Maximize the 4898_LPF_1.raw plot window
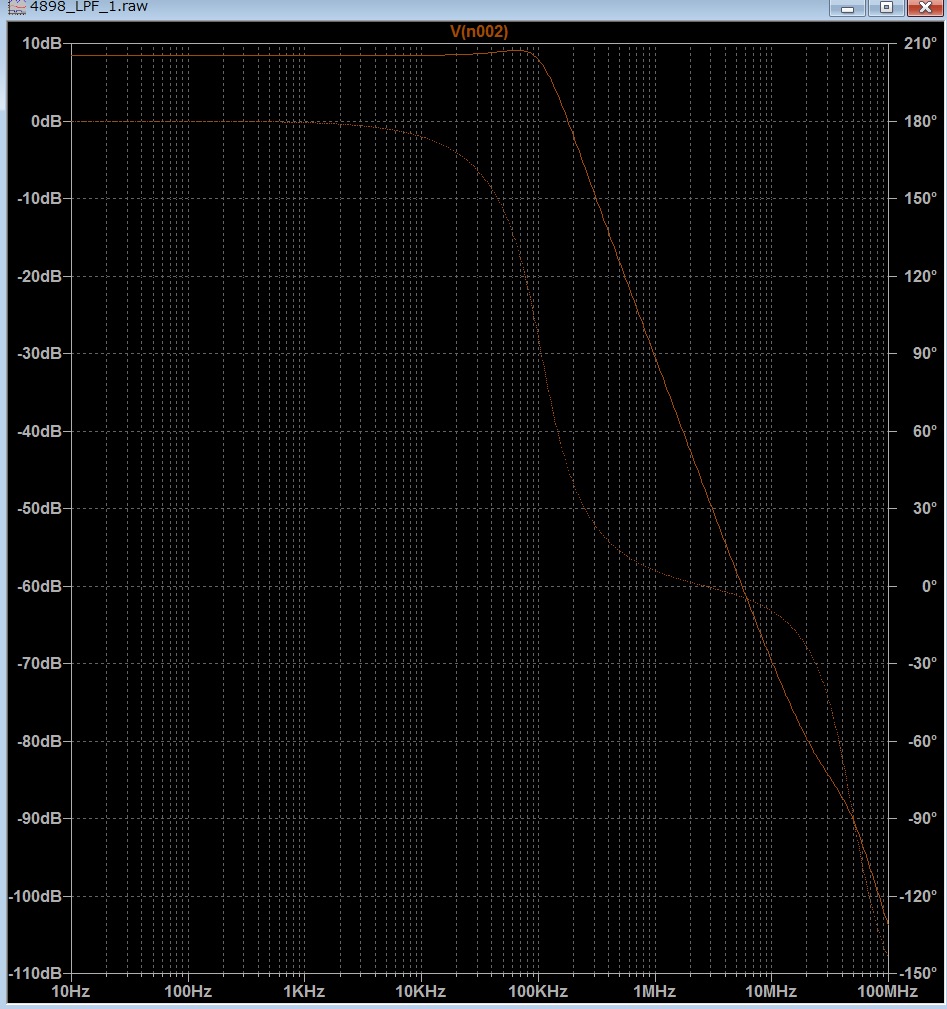The height and width of the screenshot is (1009, 947). [886, 8]
